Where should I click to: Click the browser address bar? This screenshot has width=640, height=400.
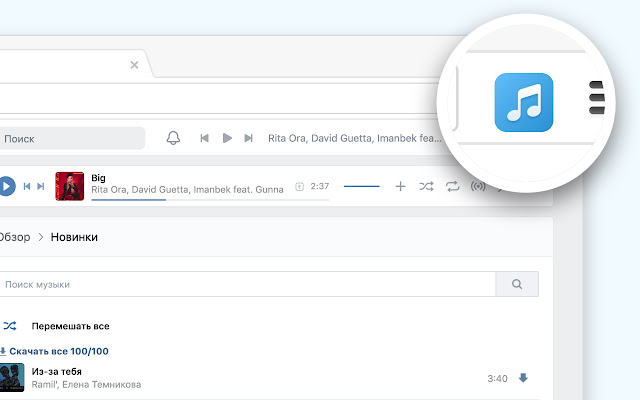218,98
